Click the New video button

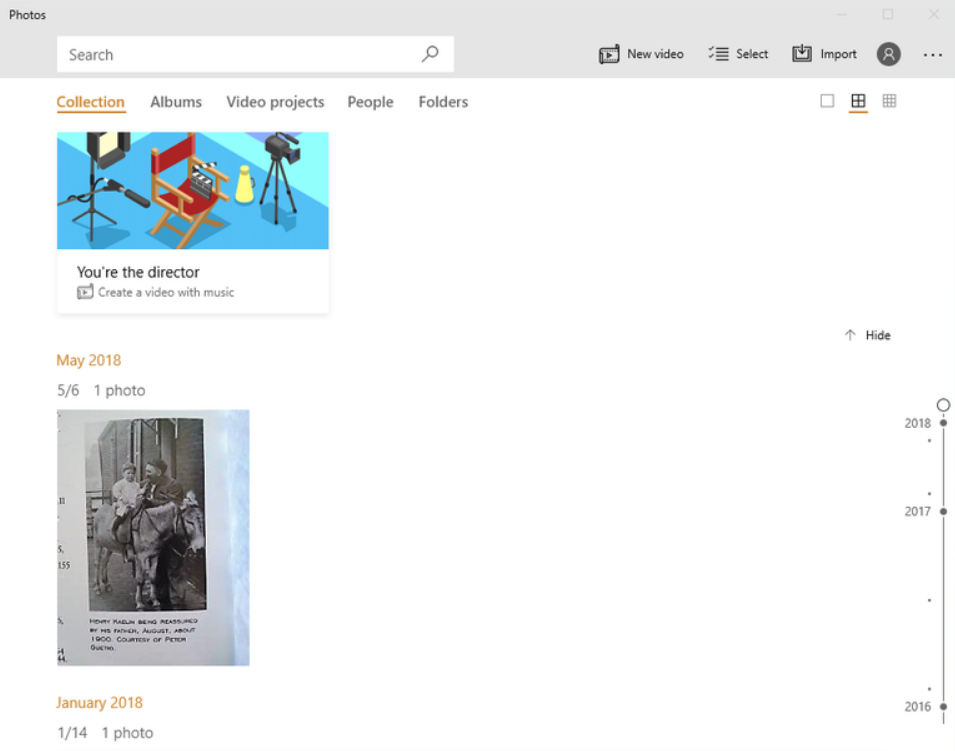coord(641,54)
